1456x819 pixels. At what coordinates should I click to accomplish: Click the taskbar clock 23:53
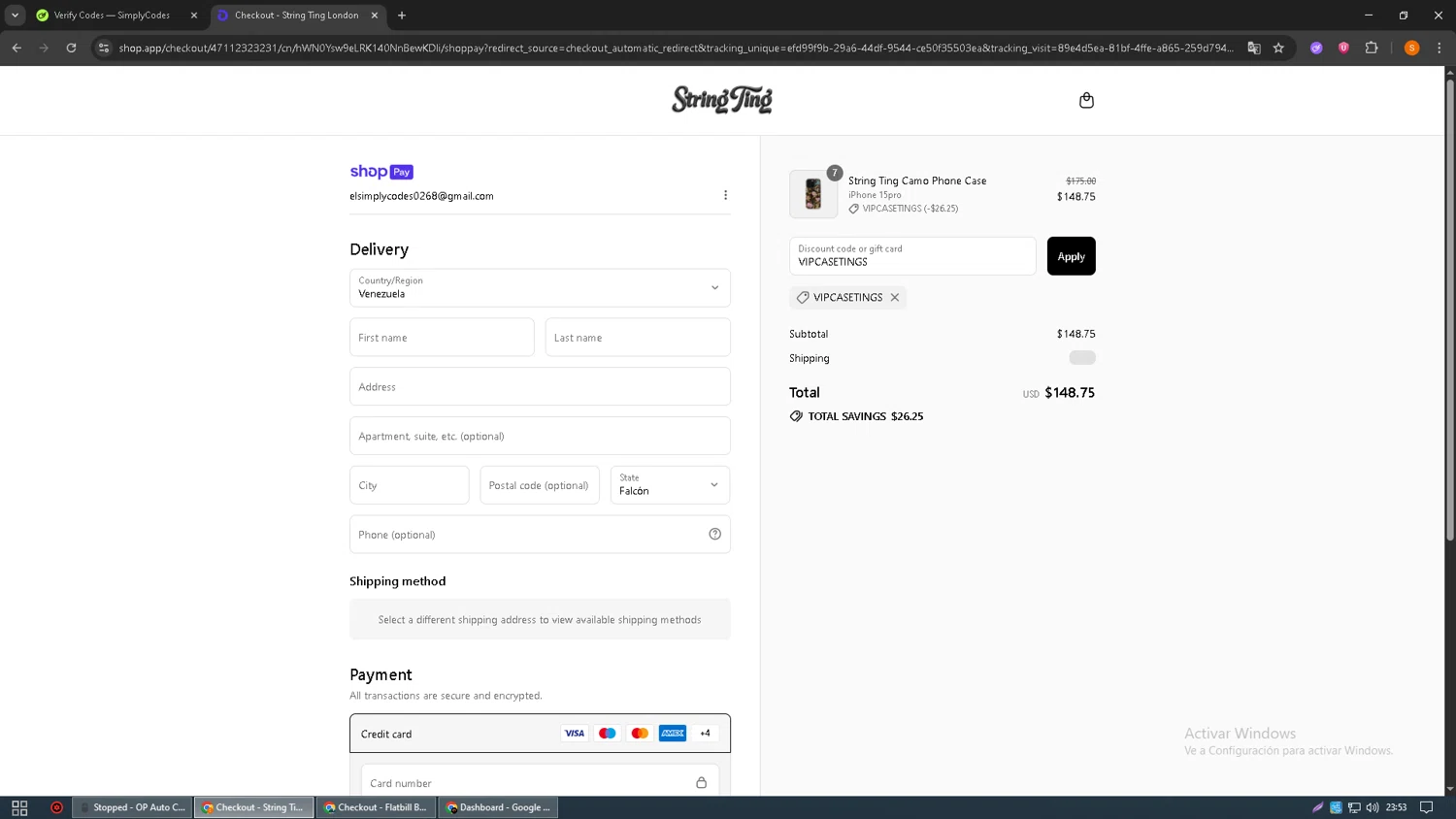point(1396,807)
